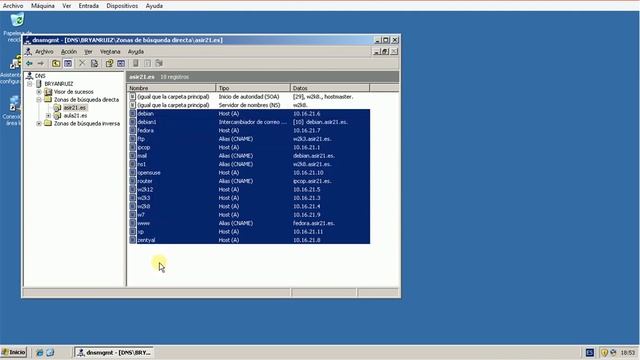
Task: Click the DNS root icon in the tree
Action: click(x=29, y=76)
